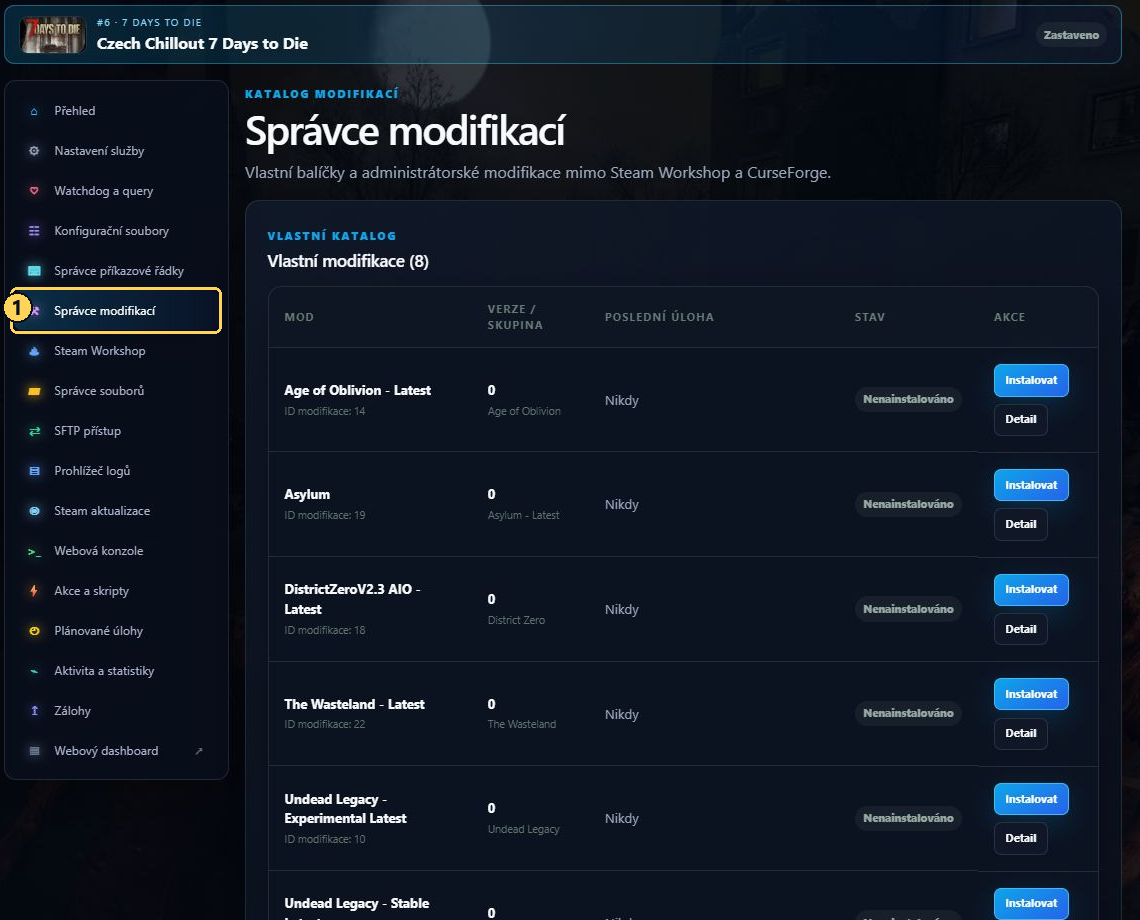
Task: Install The Wasteland - Latest mod
Action: click(x=1031, y=695)
